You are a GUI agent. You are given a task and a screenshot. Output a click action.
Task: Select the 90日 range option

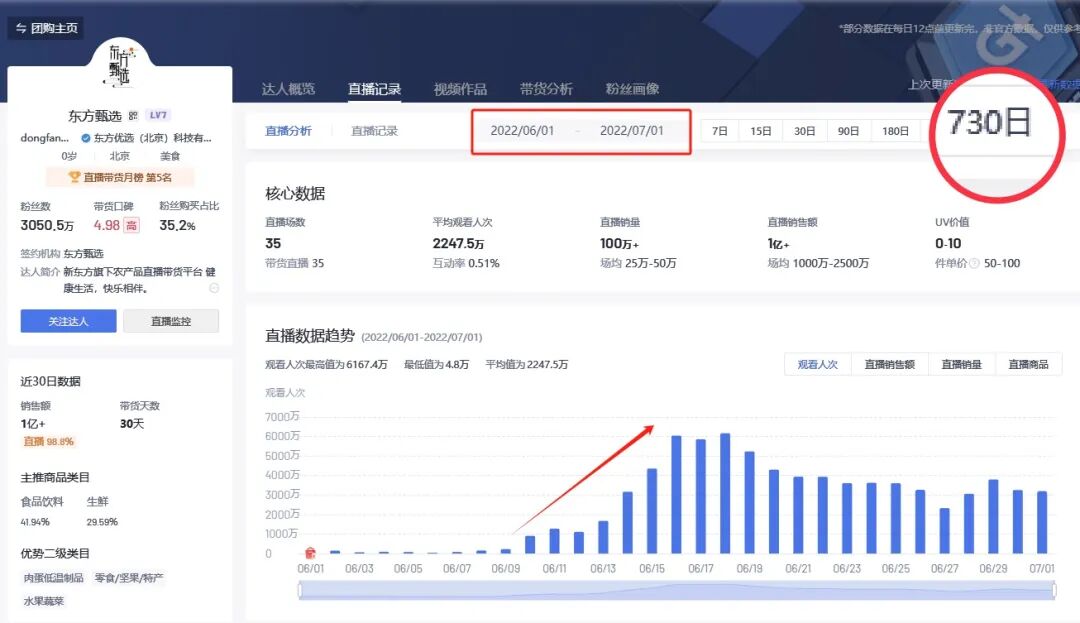(x=849, y=131)
